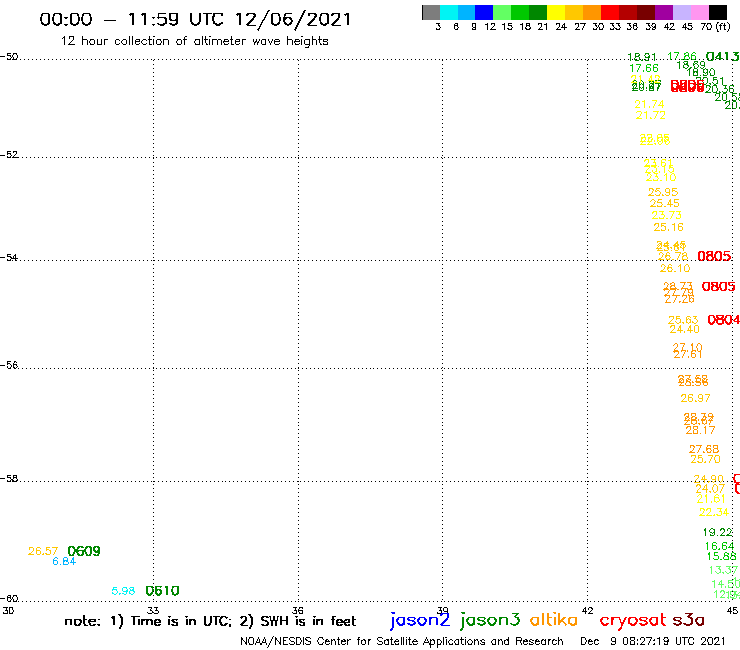
Task: Click the 21.74 wave height reading
Action: pyautogui.click(x=649, y=104)
